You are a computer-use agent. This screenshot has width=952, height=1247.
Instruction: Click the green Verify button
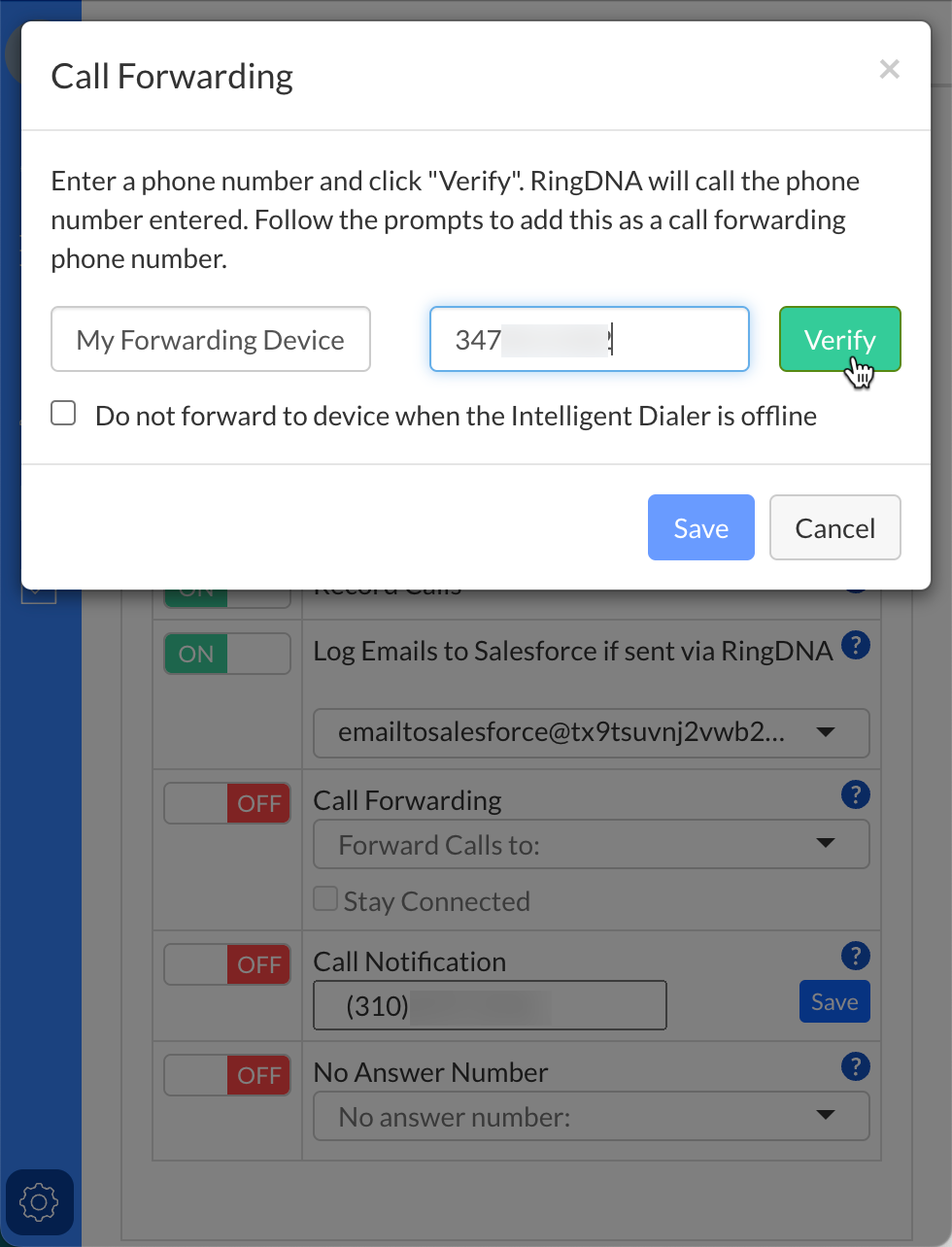pos(839,339)
